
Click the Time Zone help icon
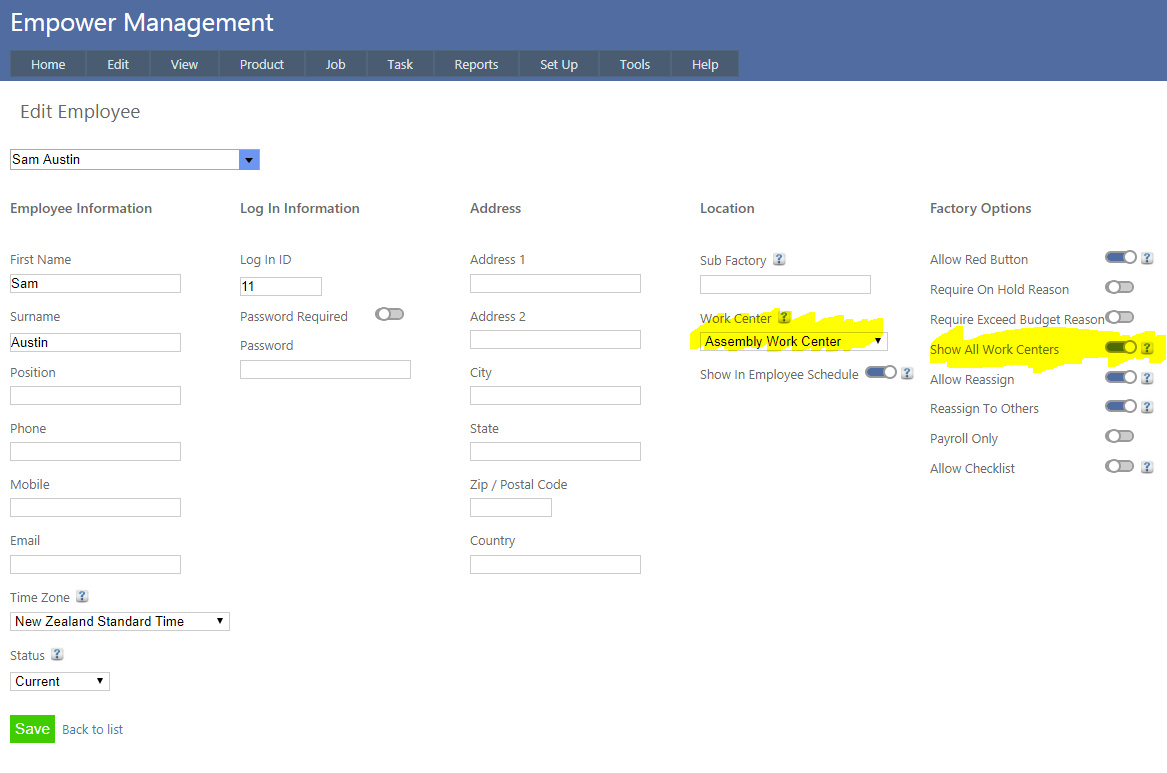82,597
